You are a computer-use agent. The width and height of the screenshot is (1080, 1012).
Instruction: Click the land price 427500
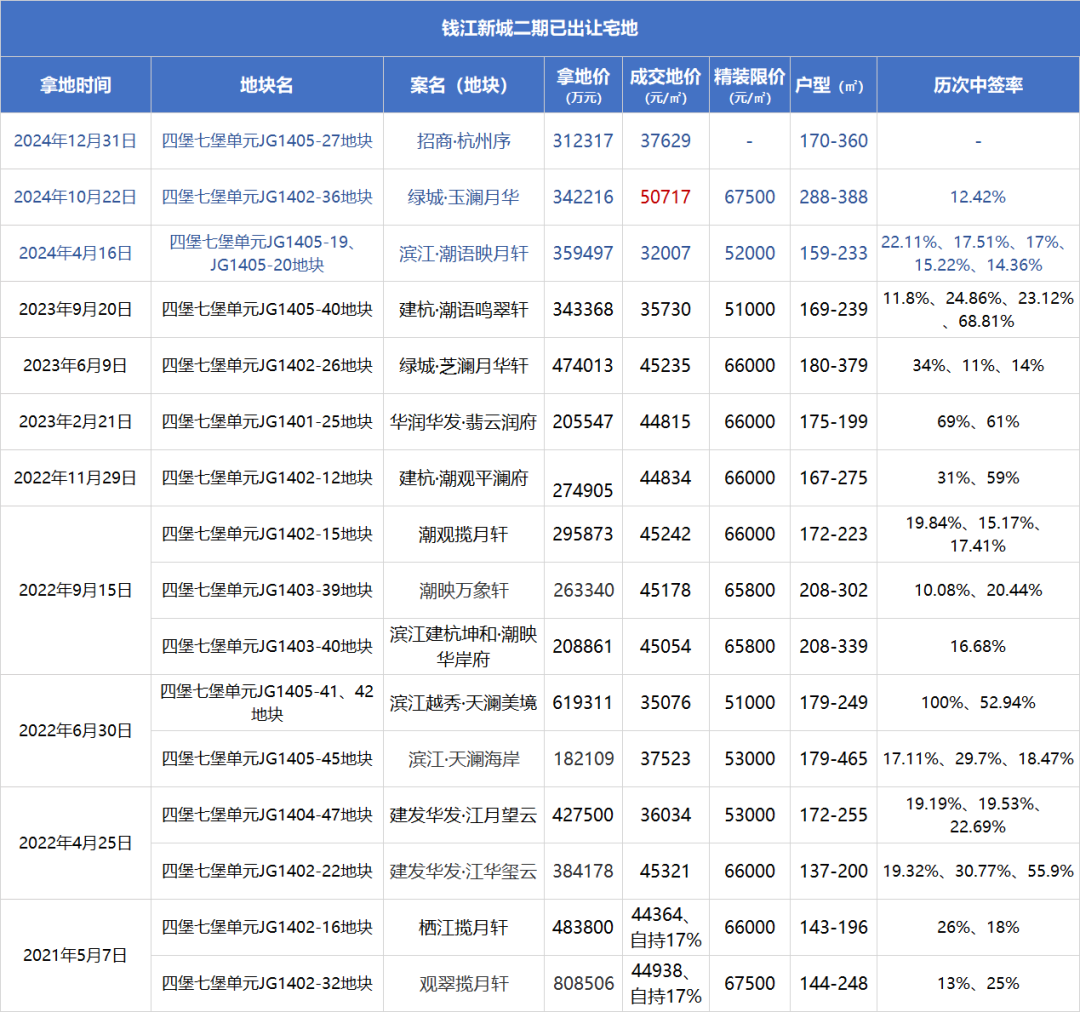[x=583, y=815]
